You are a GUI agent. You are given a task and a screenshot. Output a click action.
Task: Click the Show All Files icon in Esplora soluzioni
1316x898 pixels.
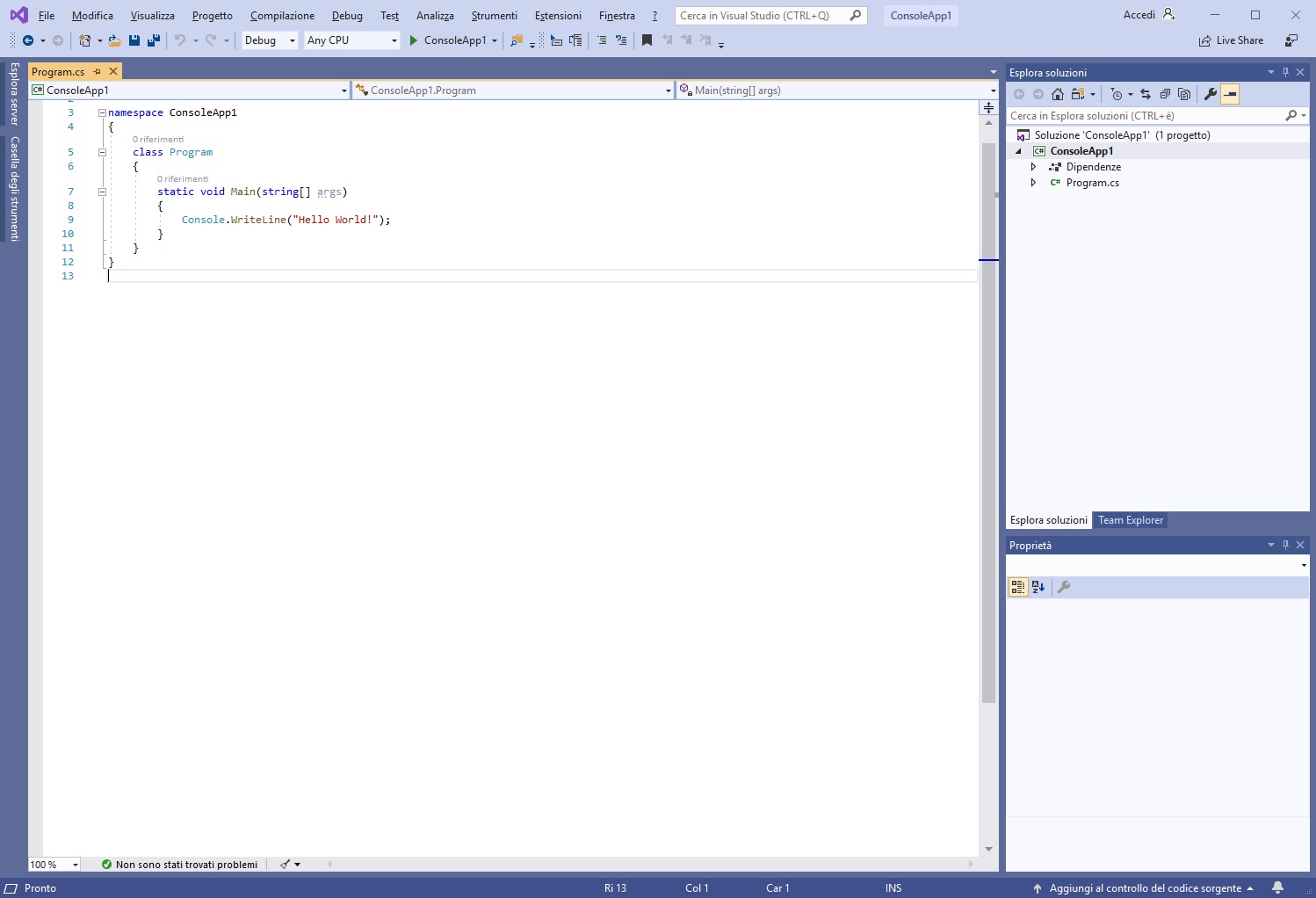click(1184, 94)
